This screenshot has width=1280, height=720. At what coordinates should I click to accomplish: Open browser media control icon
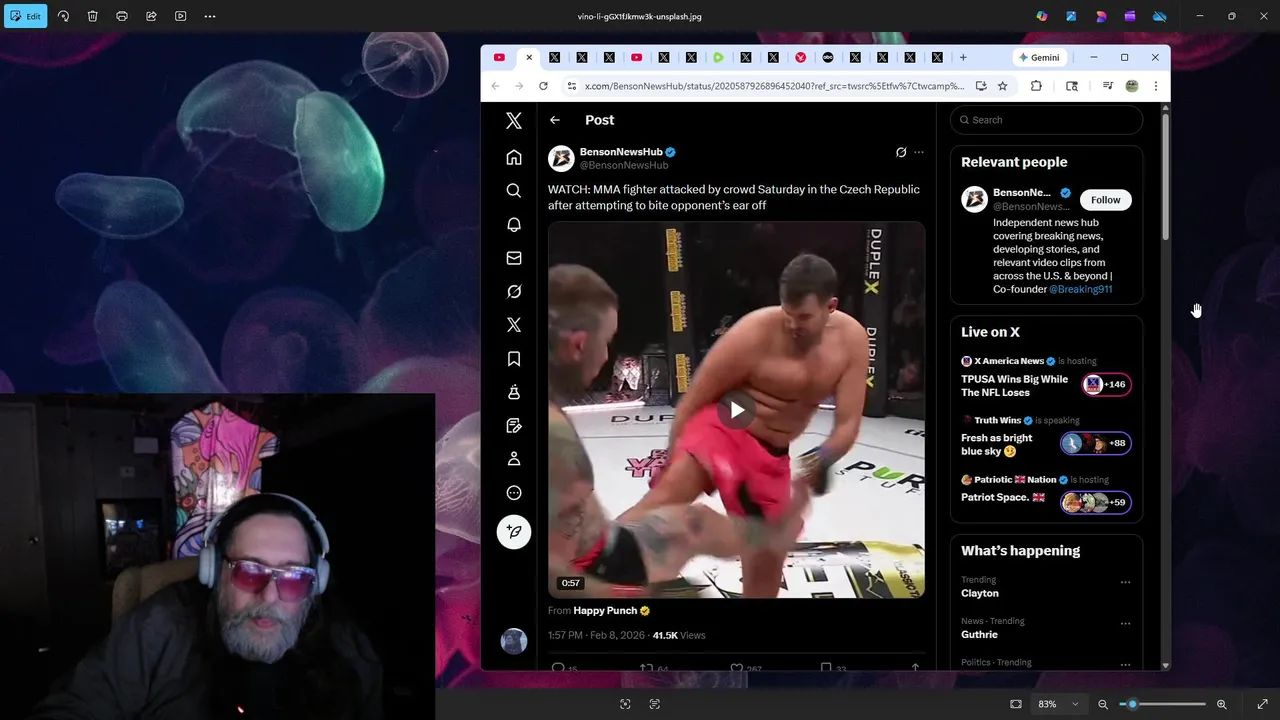[x=1107, y=86]
